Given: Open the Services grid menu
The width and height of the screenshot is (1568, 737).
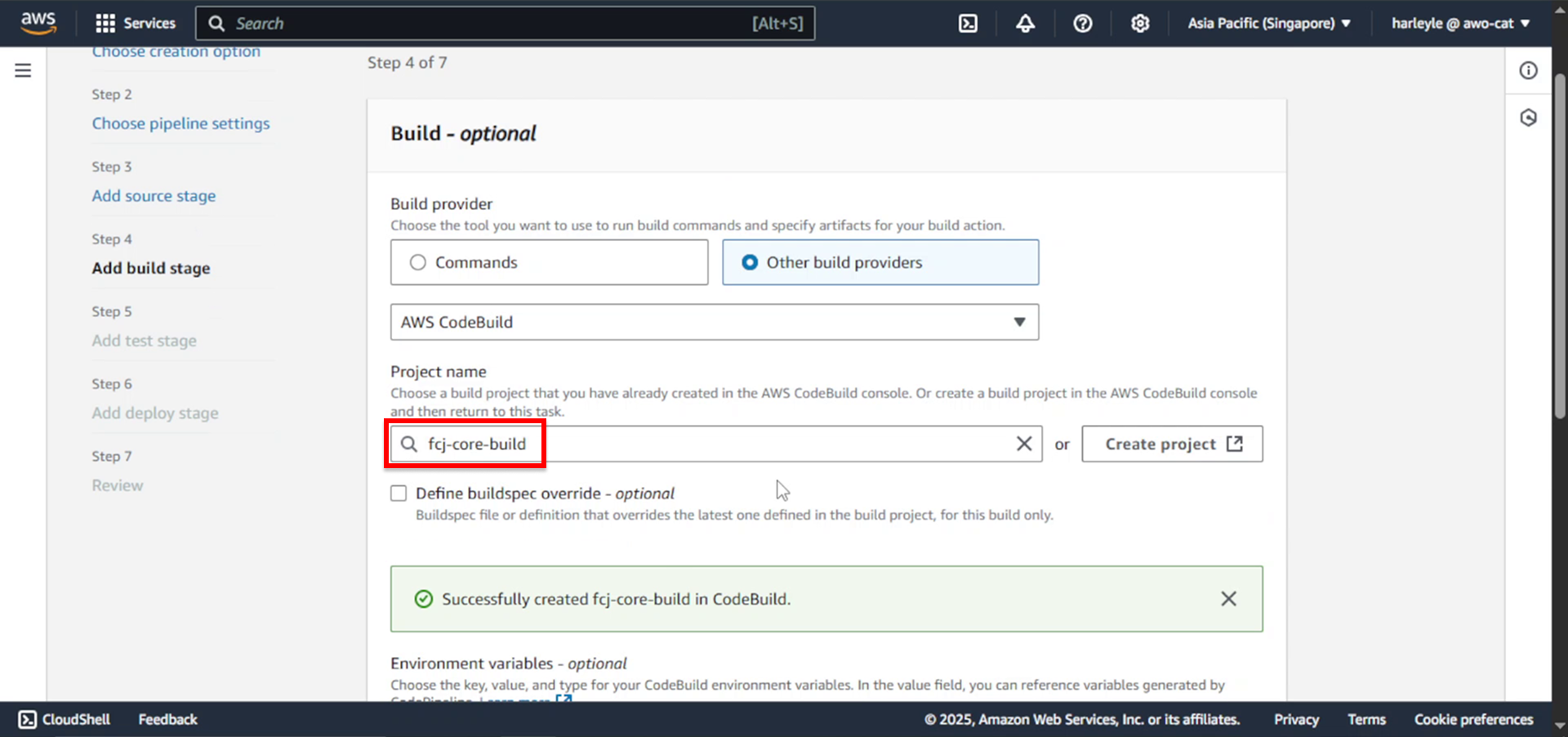Looking at the screenshot, I should 136,23.
